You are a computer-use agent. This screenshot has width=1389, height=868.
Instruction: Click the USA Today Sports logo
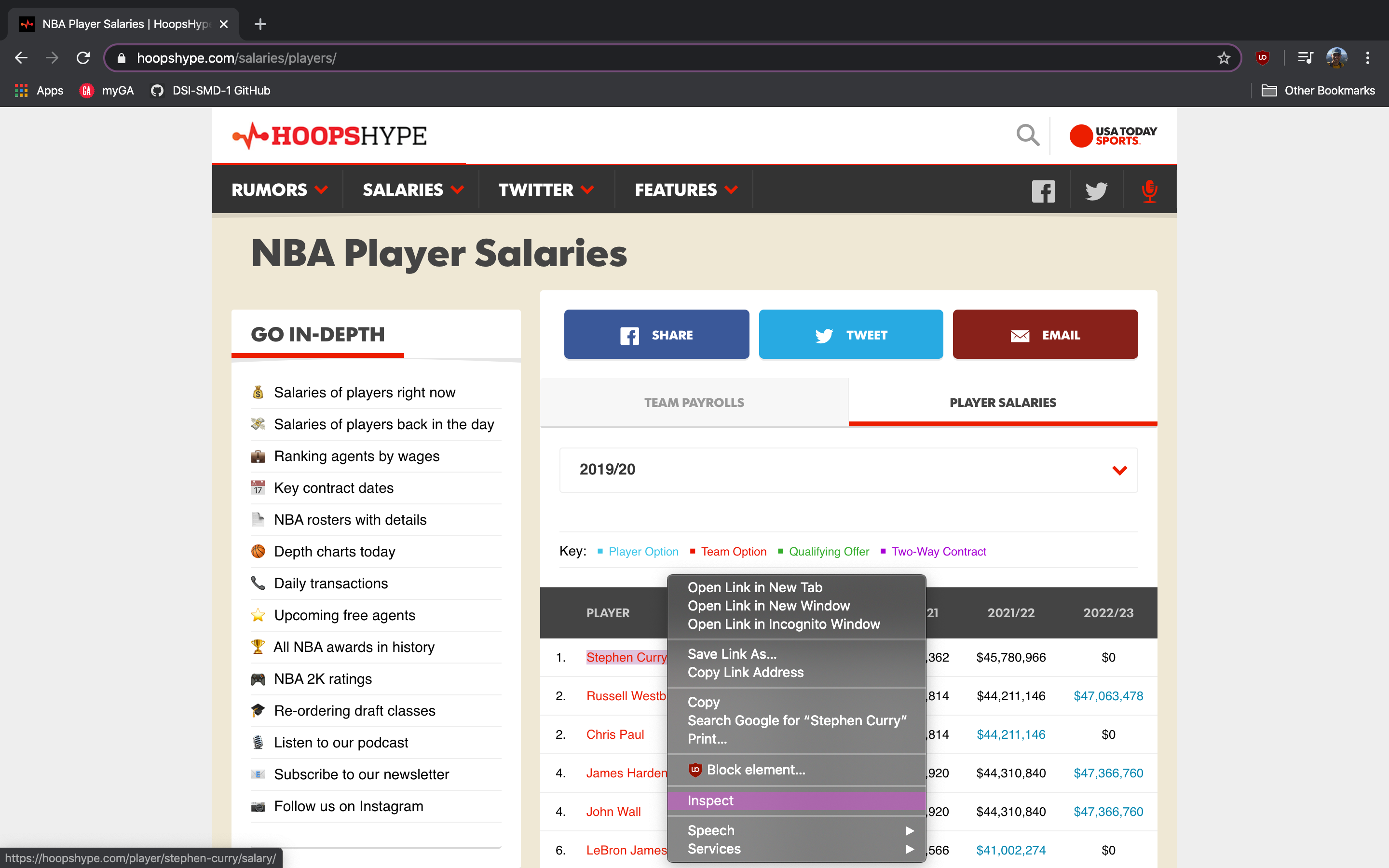[x=1113, y=136]
